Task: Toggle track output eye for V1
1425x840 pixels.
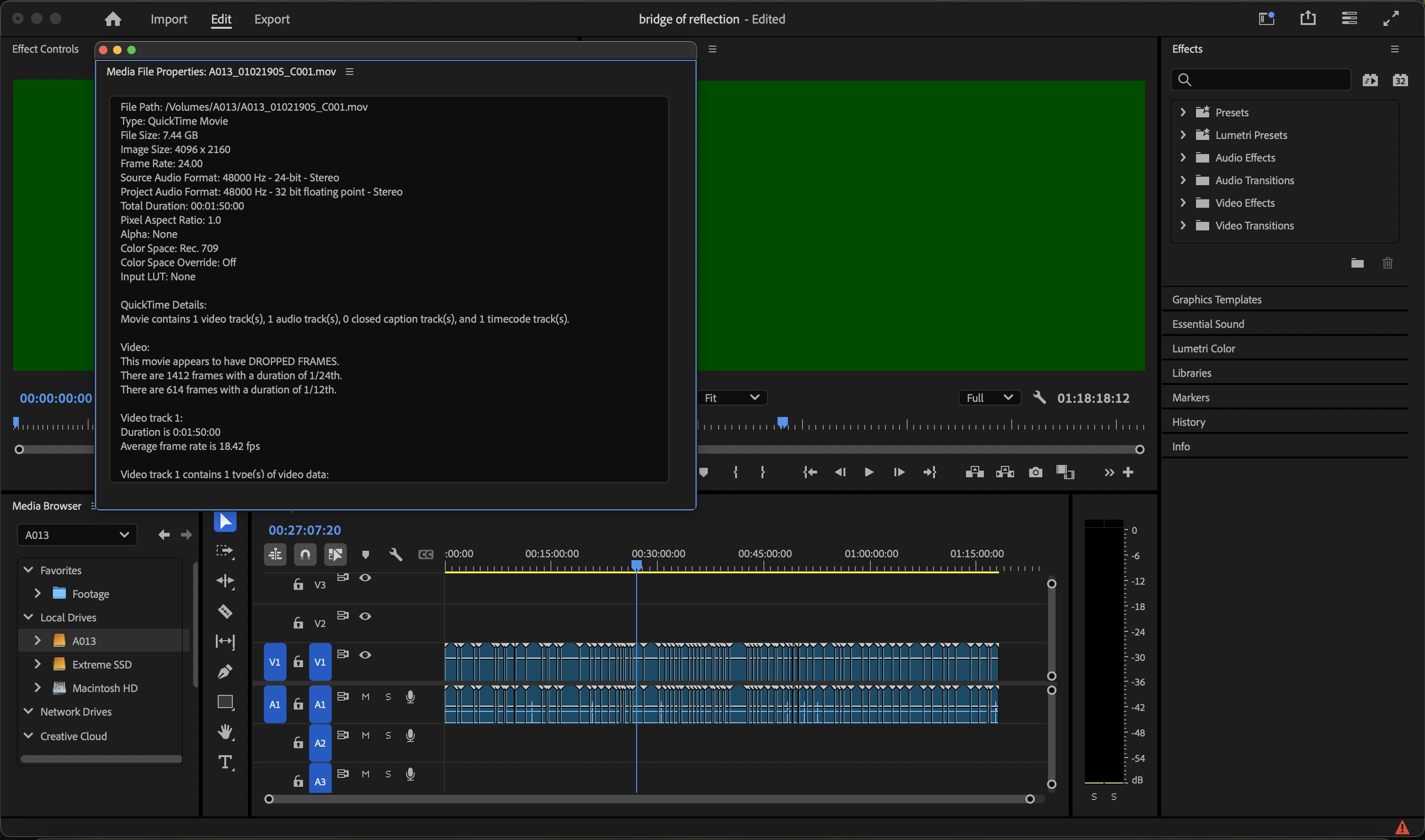Action: pos(365,655)
